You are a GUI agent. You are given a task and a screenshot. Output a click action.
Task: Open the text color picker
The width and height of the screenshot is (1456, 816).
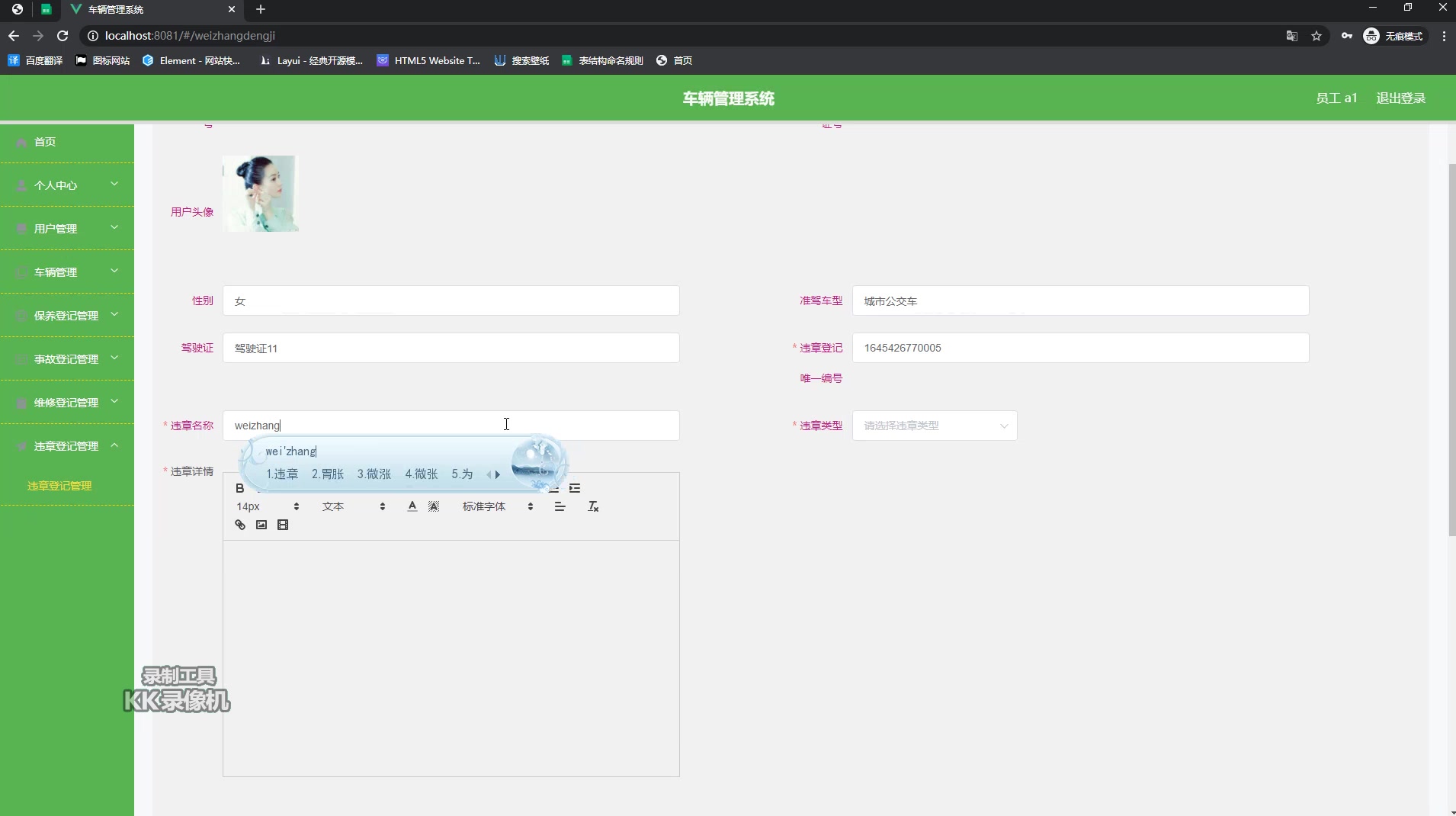pyautogui.click(x=412, y=506)
